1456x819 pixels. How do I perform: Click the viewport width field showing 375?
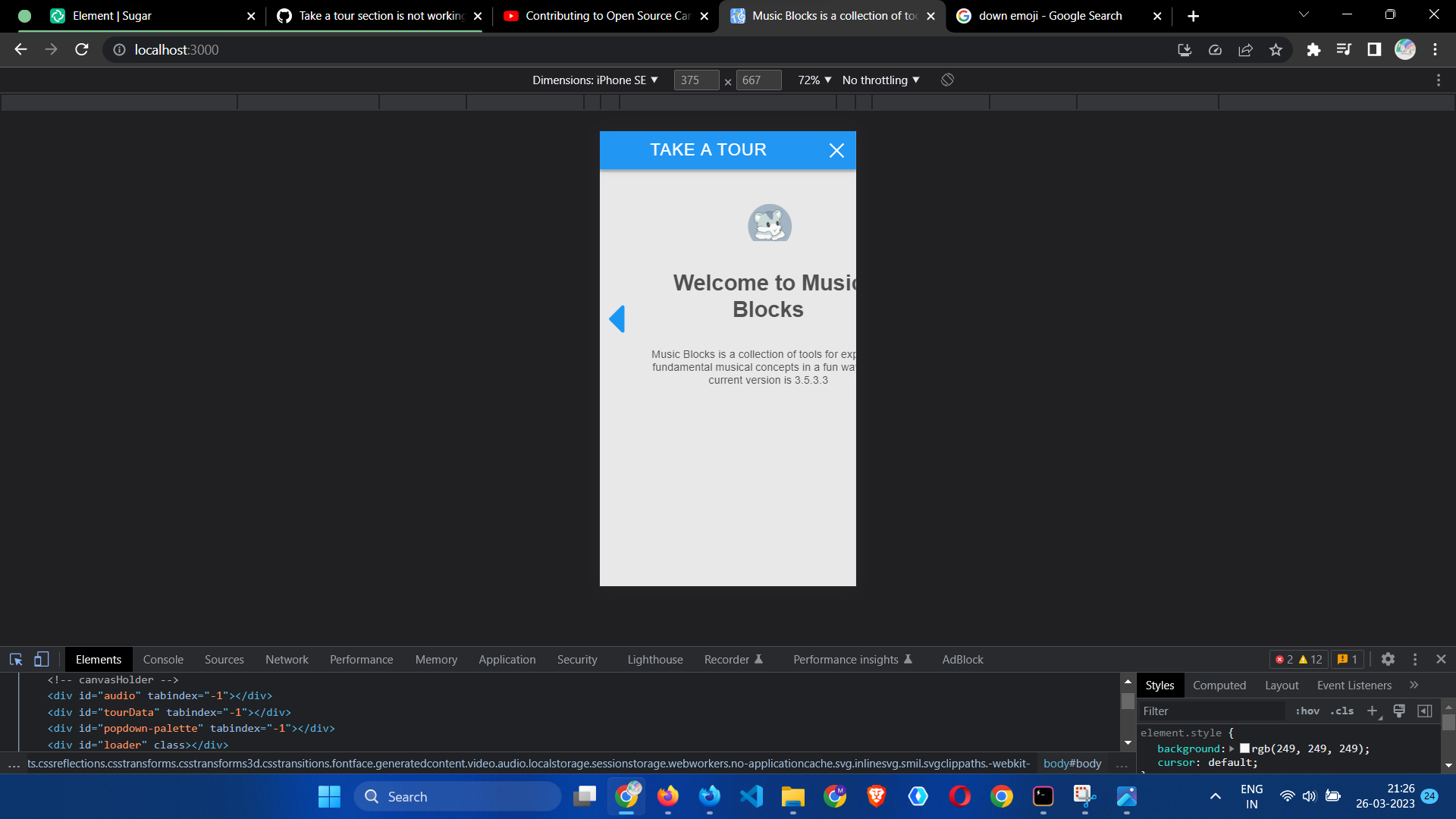point(696,80)
